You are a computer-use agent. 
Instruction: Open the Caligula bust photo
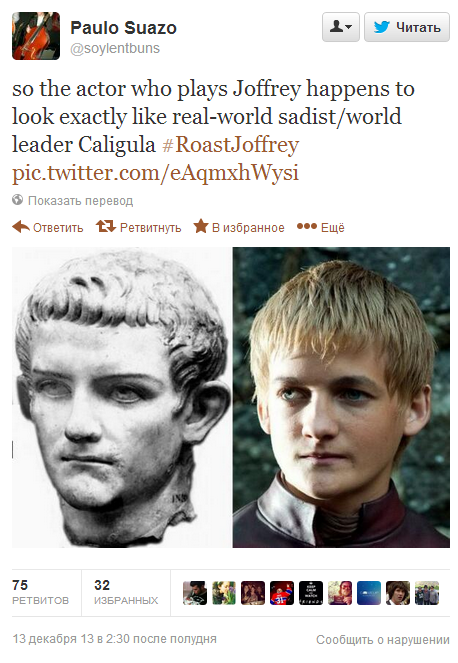pyautogui.click(x=122, y=397)
